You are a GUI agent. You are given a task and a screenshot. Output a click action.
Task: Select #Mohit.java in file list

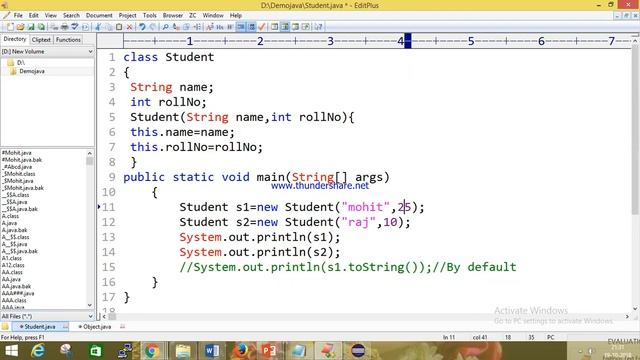pos(17,153)
